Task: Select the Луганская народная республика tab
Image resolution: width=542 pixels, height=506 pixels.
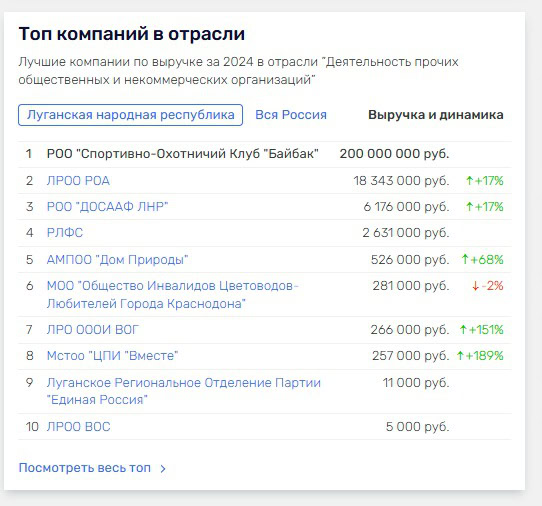Action: [x=130, y=115]
